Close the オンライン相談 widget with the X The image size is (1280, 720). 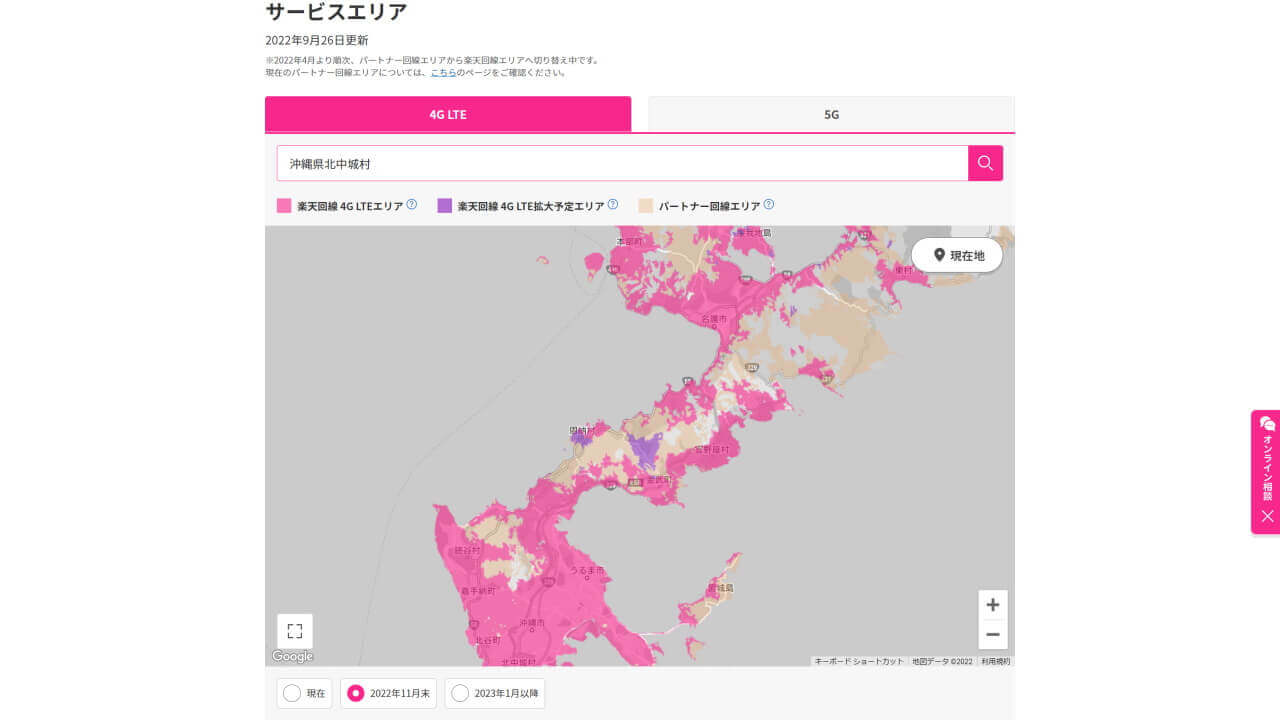[1265, 516]
